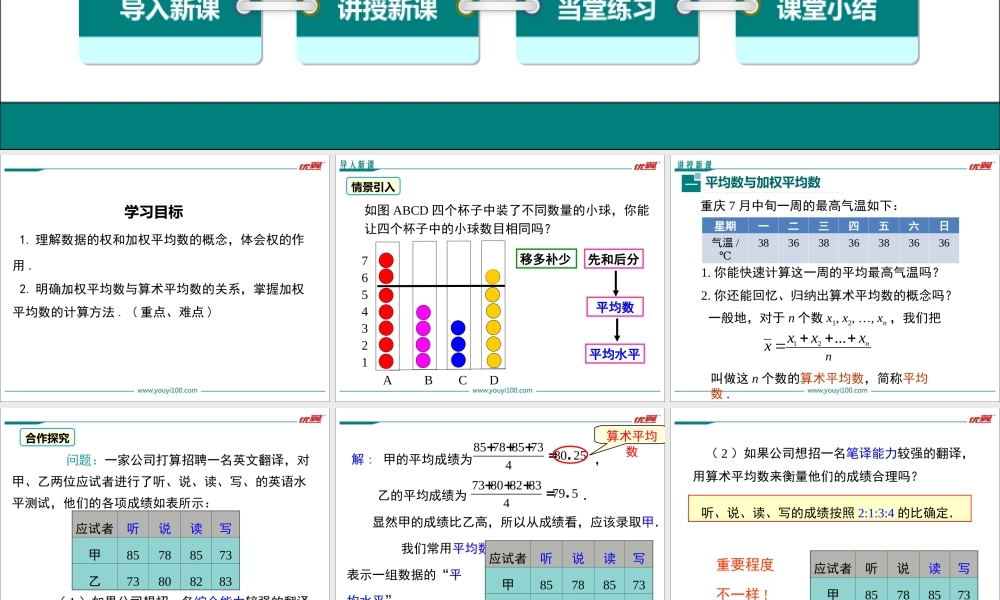Select the 星期 row in the temperature table
The width and height of the screenshot is (1000, 600).
tap(724, 227)
